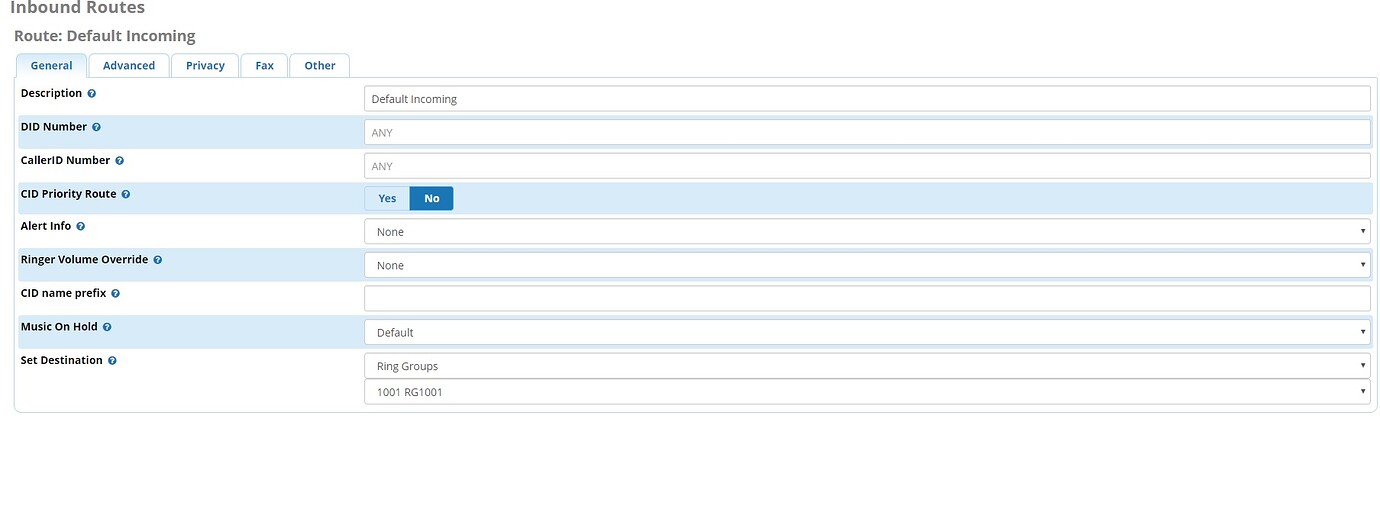Open the Ring Groups destination dropdown
This screenshot has height=522, width=1380.
tap(866, 366)
